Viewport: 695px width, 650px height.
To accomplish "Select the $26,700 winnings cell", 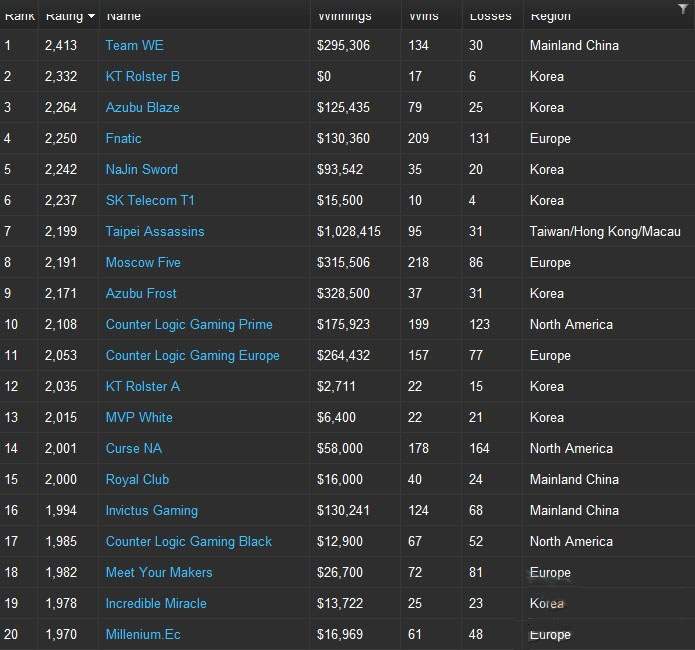I will pyautogui.click(x=340, y=573).
